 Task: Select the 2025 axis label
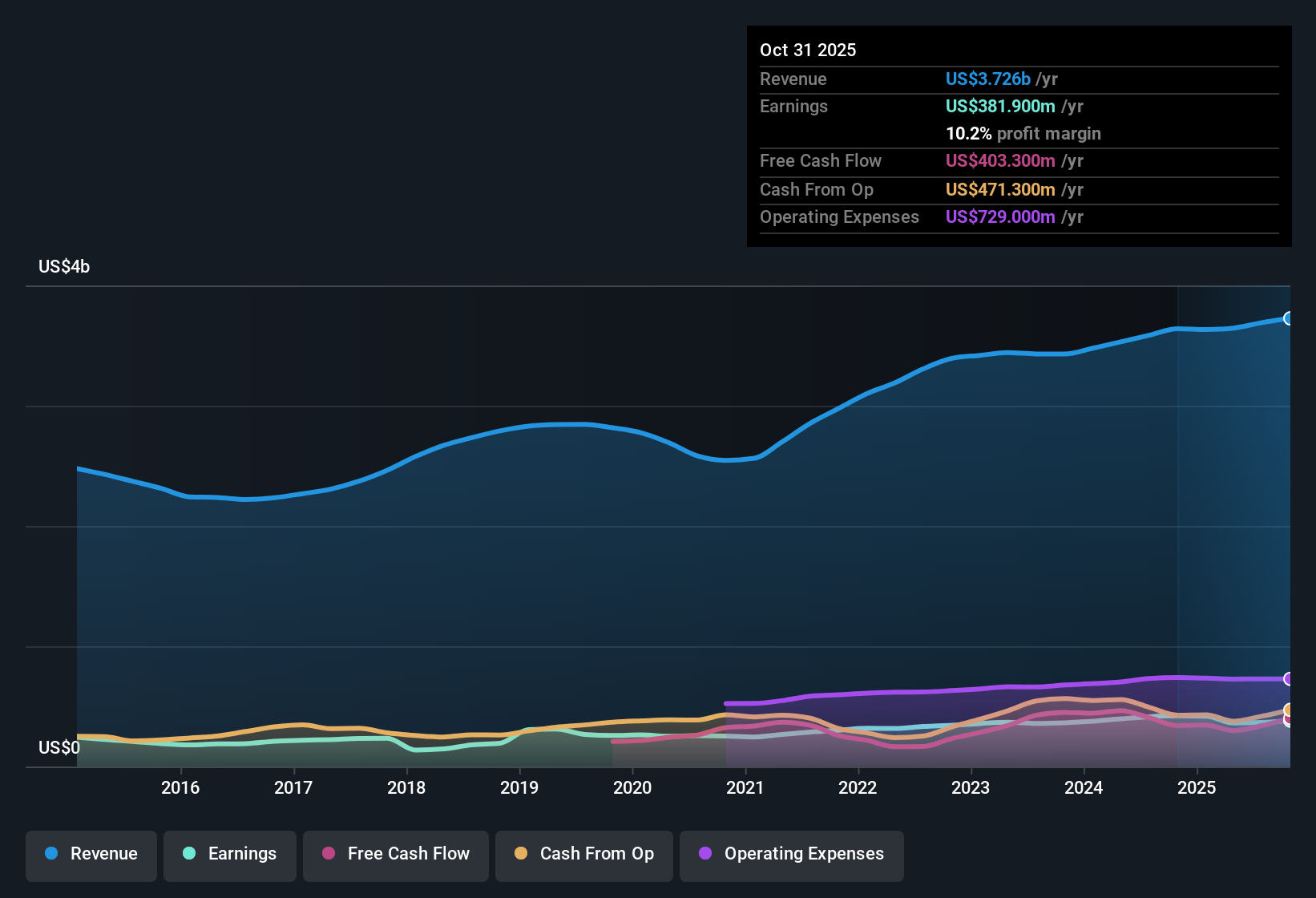click(x=1197, y=788)
